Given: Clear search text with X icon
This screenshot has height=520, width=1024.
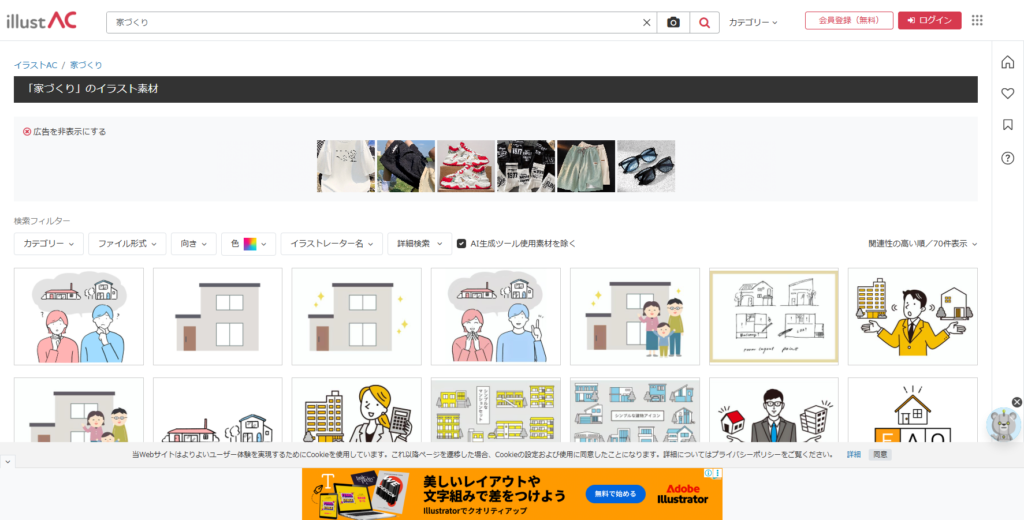Looking at the screenshot, I should pyautogui.click(x=646, y=22).
